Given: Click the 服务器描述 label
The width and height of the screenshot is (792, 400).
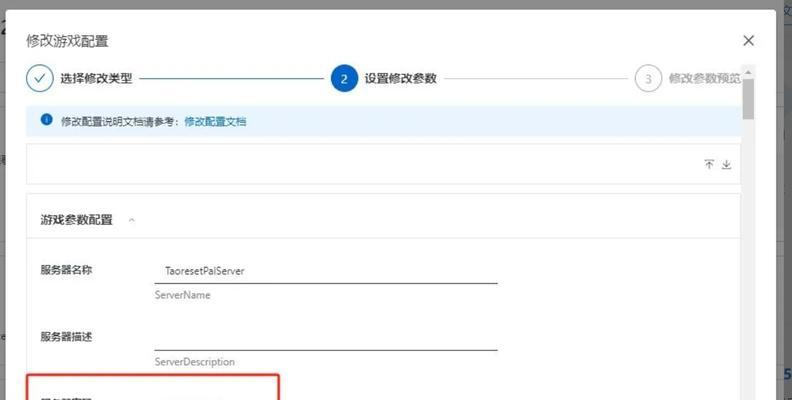Looking at the screenshot, I should (x=66, y=336).
